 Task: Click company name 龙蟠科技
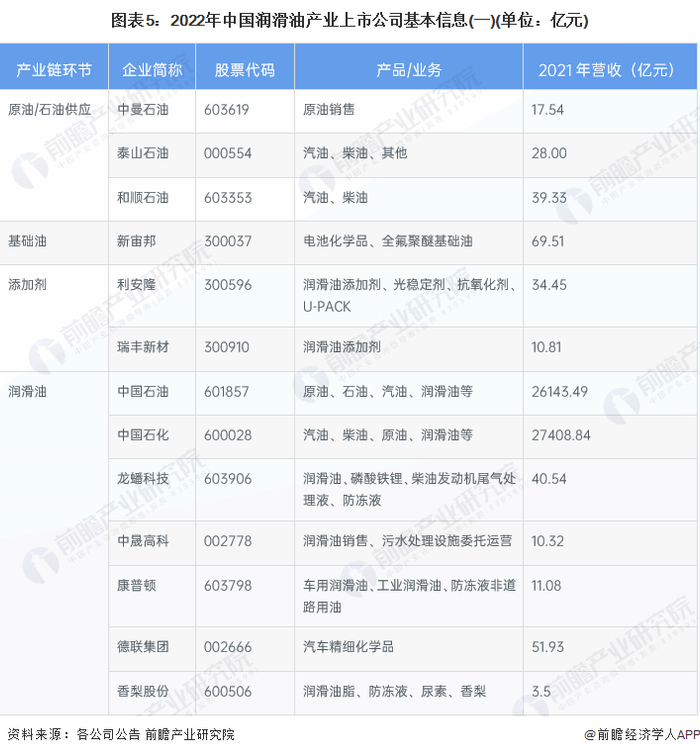click(143, 479)
